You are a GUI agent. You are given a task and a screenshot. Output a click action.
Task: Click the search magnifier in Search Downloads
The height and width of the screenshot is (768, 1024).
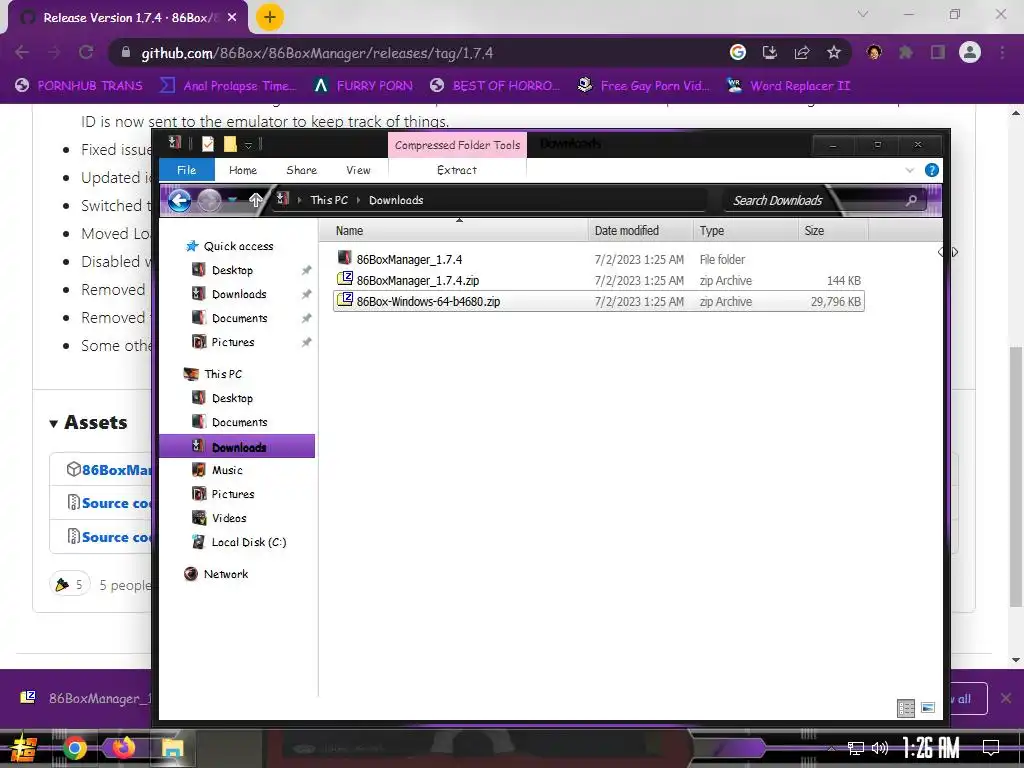coord(911,200)
